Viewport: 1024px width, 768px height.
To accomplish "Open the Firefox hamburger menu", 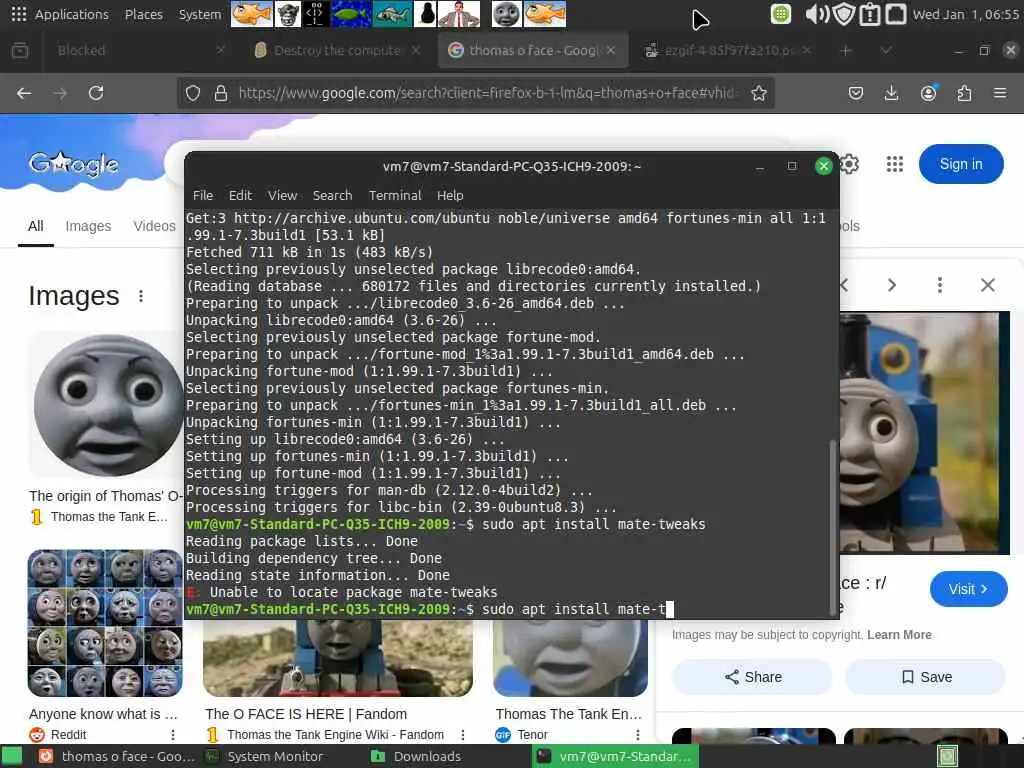I will [1000, 93].
